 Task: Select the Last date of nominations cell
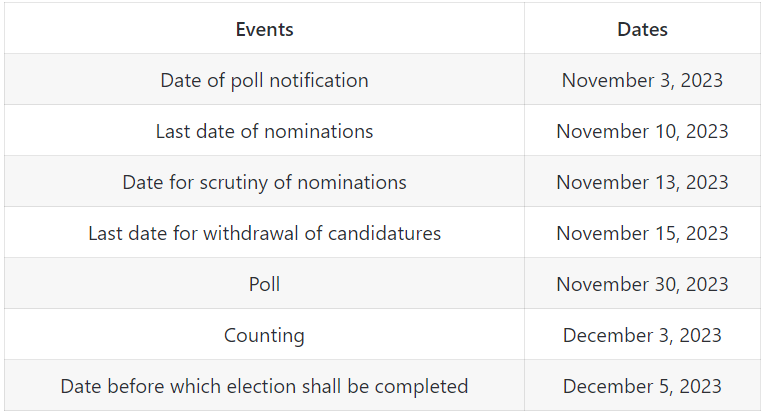(x=264, y=131)
